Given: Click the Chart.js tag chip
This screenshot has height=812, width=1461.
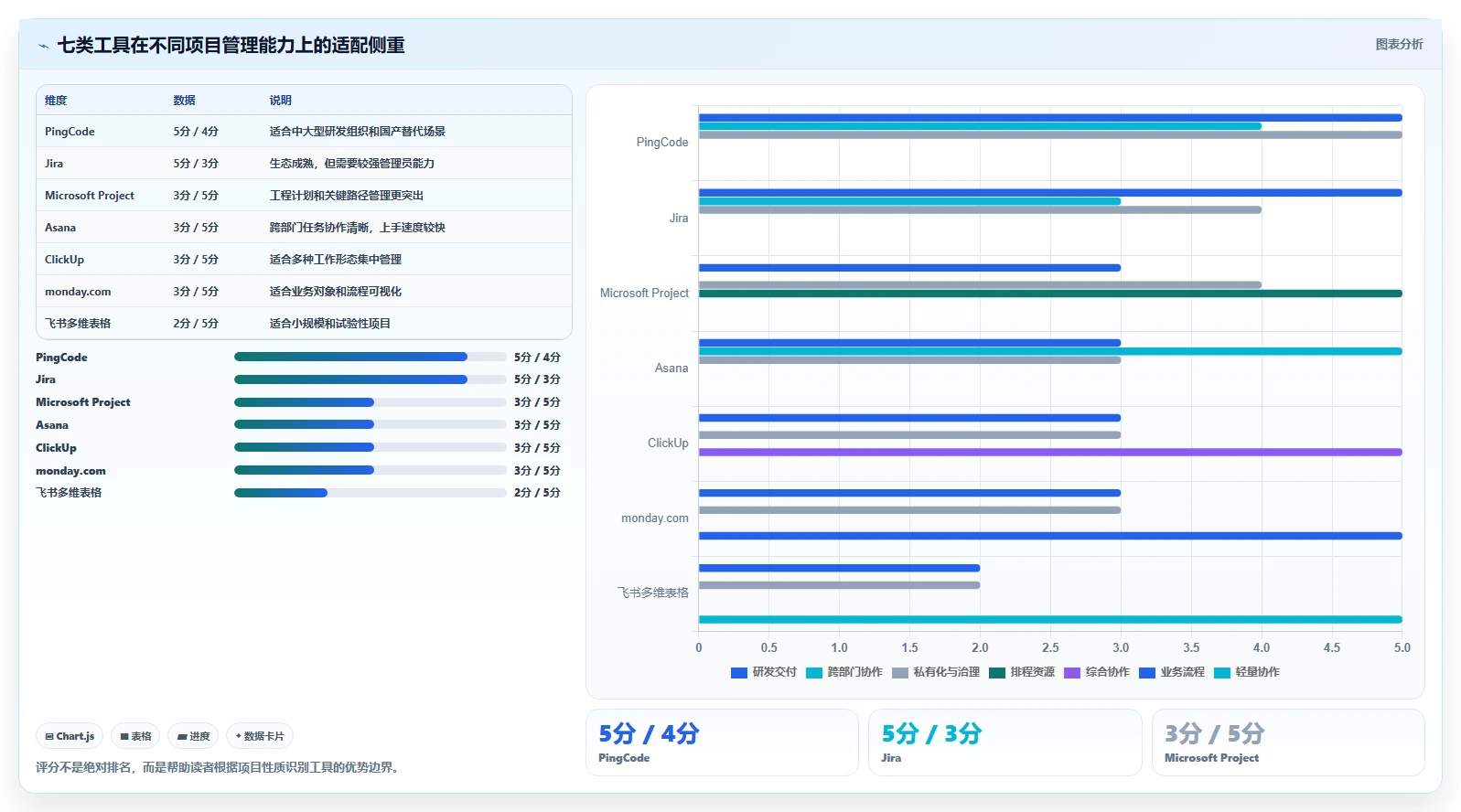Looking at the screenshot, I should pyautogui.click(x=70, y=736).
